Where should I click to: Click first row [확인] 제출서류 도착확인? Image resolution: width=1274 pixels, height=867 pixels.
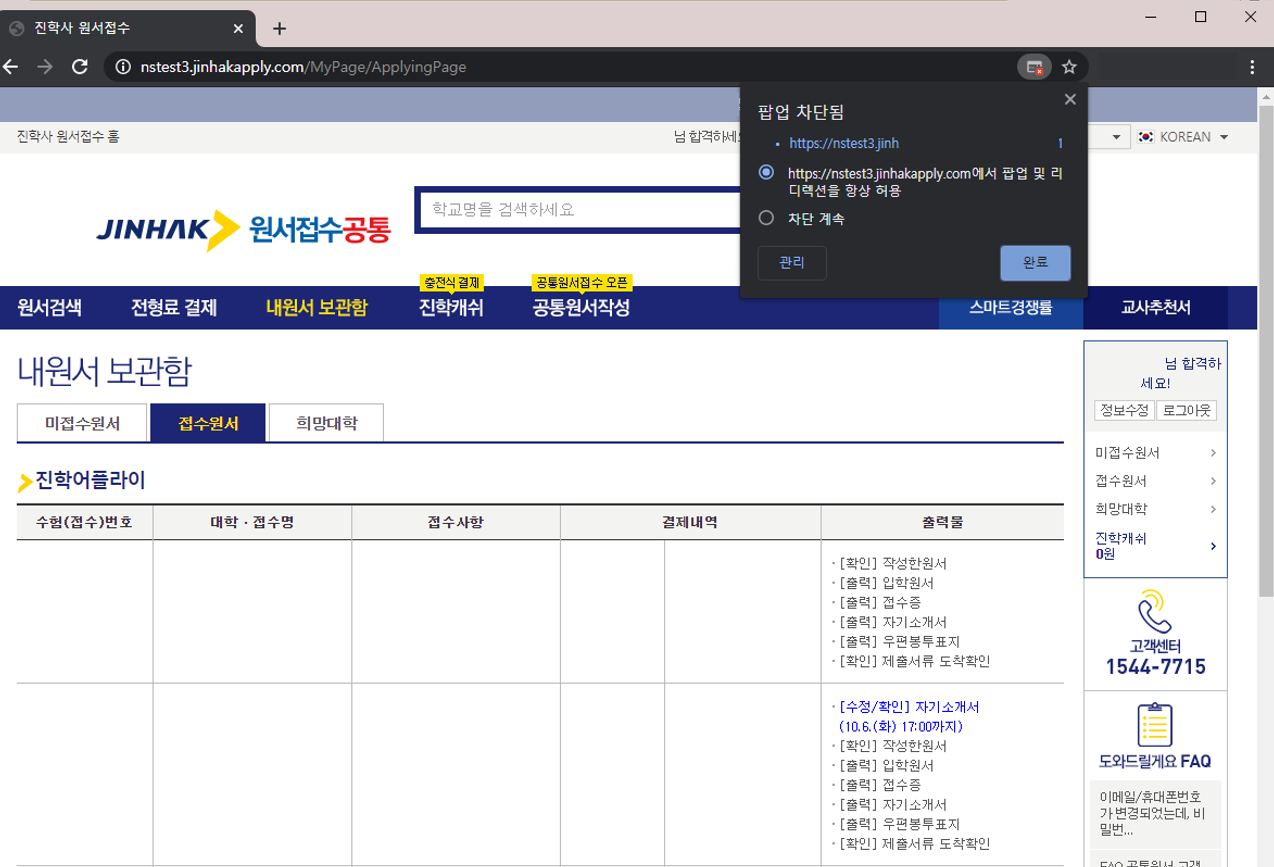point(915,661)
